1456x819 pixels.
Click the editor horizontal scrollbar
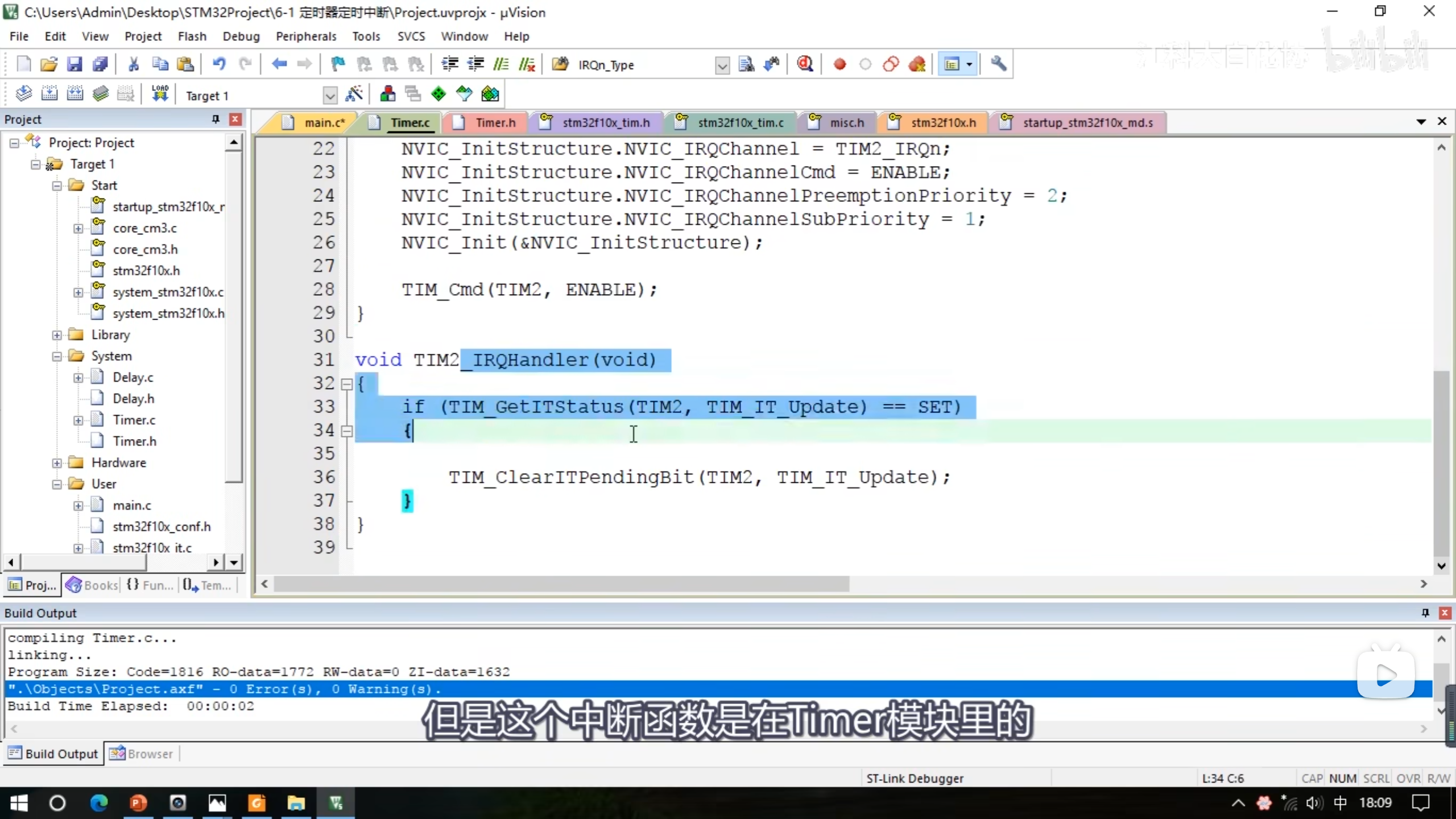pyautogui.click(x=561, y=584)
